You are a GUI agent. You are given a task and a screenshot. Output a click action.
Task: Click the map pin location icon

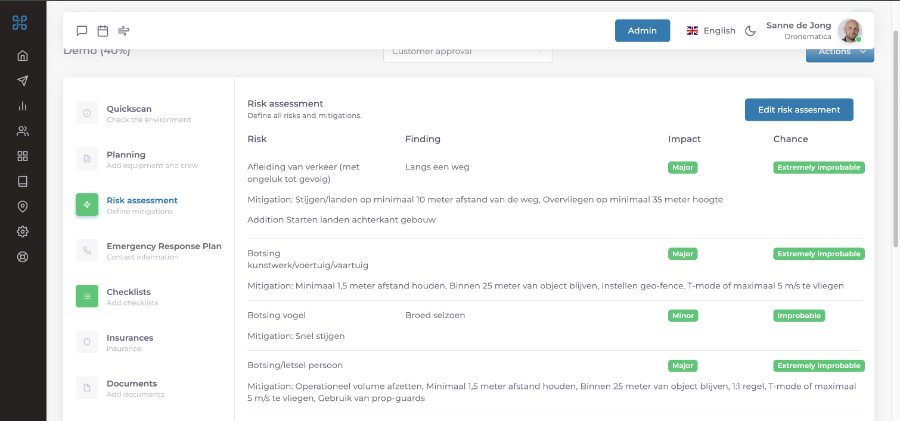23,206
